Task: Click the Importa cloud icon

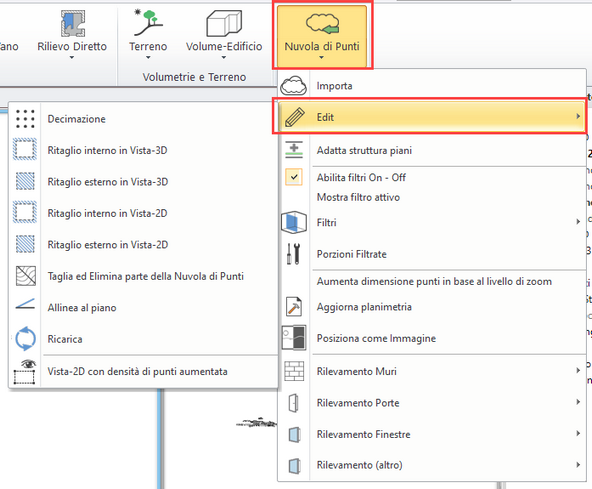Action: point(294,85)
